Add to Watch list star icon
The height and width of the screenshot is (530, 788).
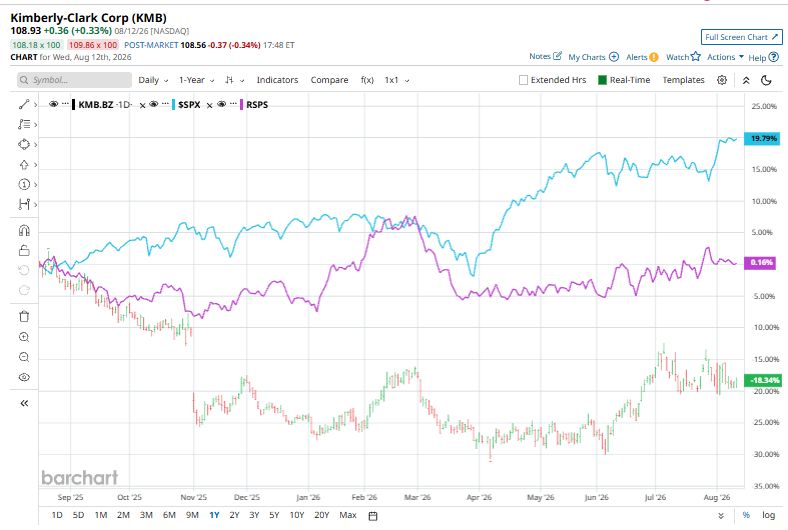click(x=696, y=56)
